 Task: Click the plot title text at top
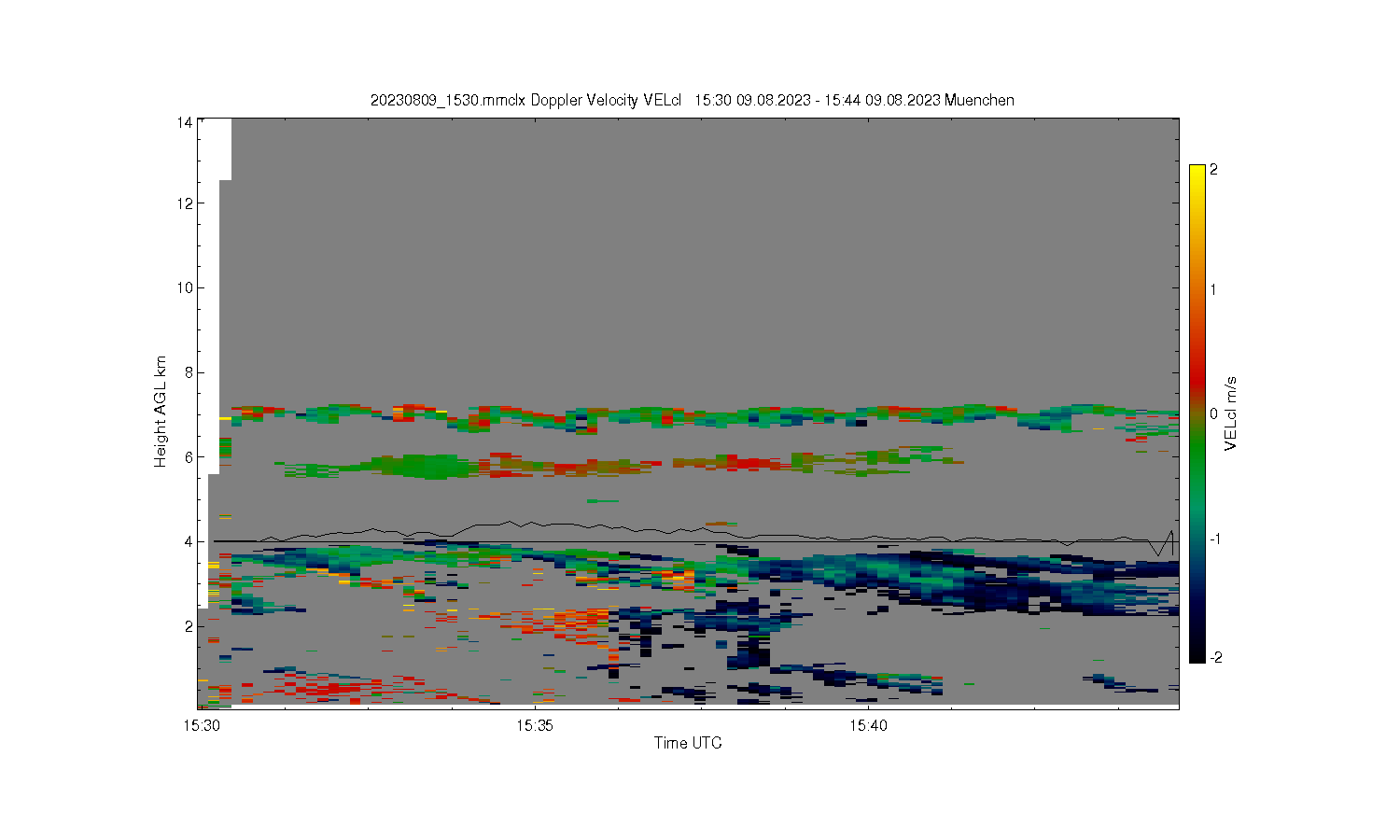coord(692,100)
